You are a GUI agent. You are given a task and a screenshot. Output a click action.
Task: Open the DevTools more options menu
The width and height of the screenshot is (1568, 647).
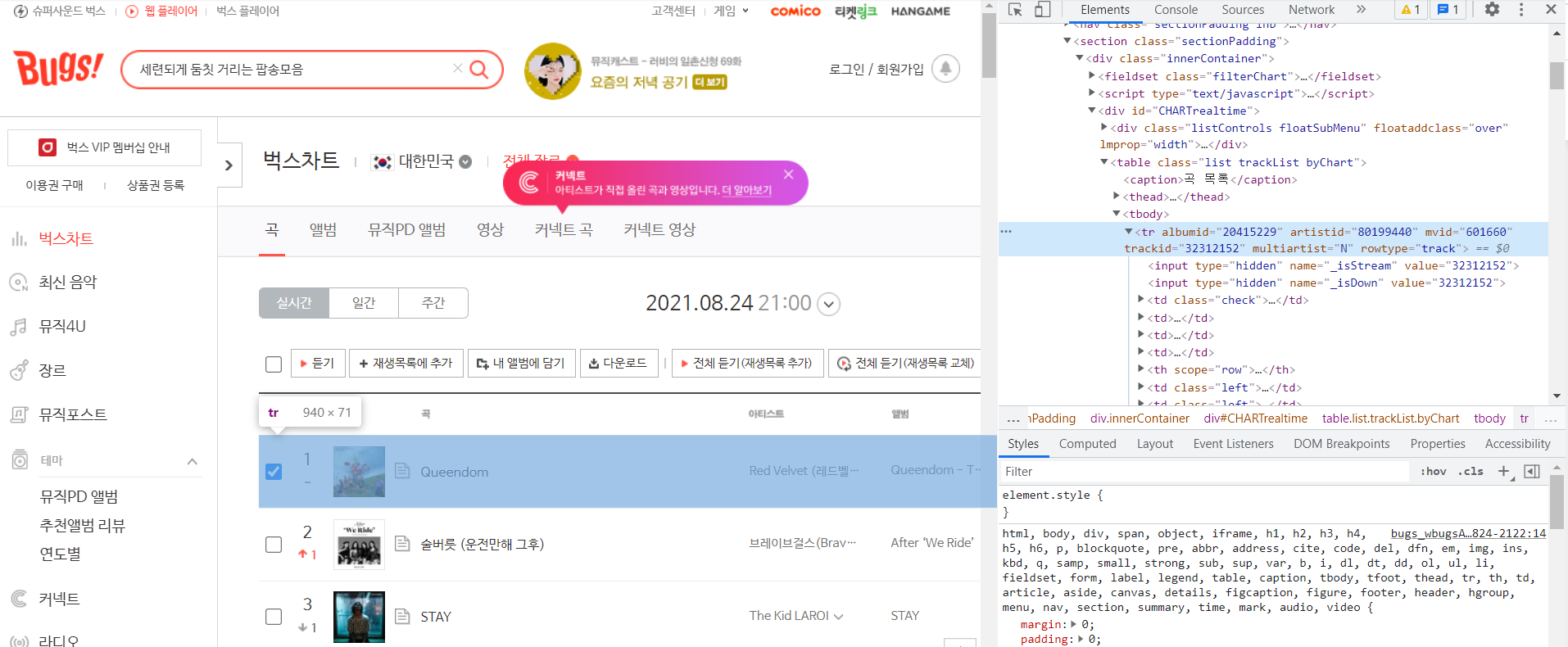[x=1521, y=10]
